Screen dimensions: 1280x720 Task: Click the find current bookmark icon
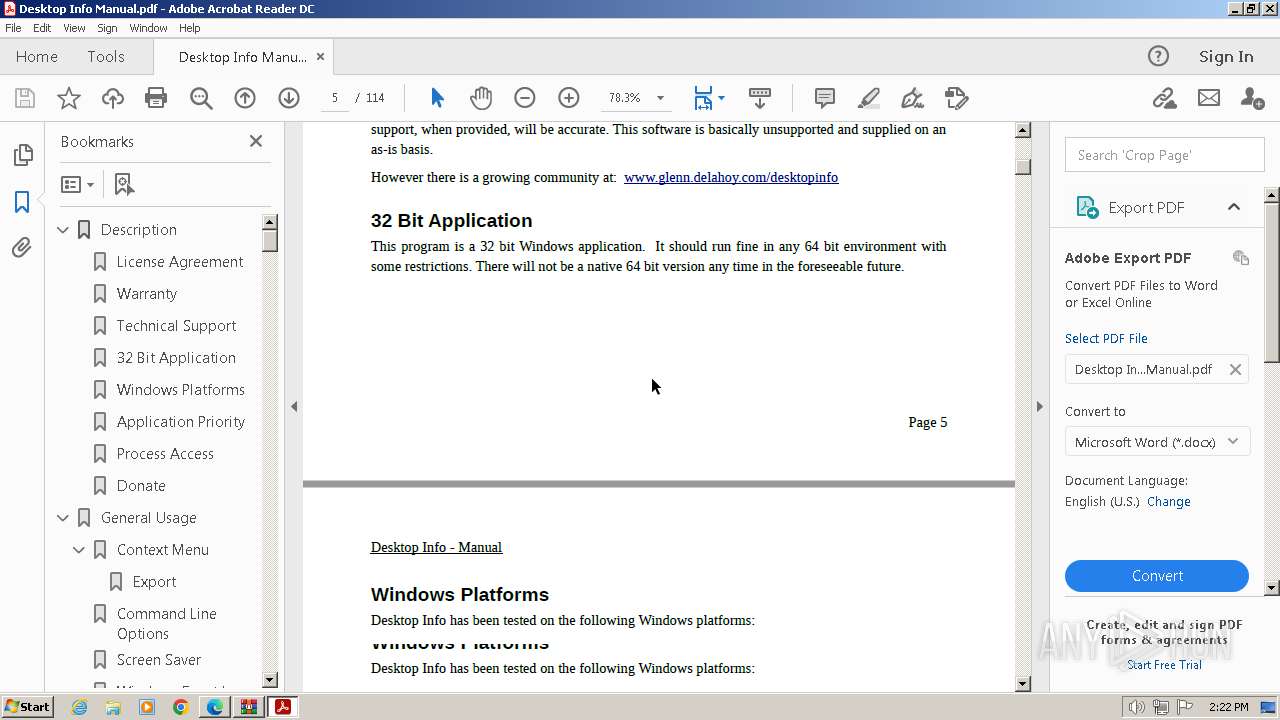point(124,185)
